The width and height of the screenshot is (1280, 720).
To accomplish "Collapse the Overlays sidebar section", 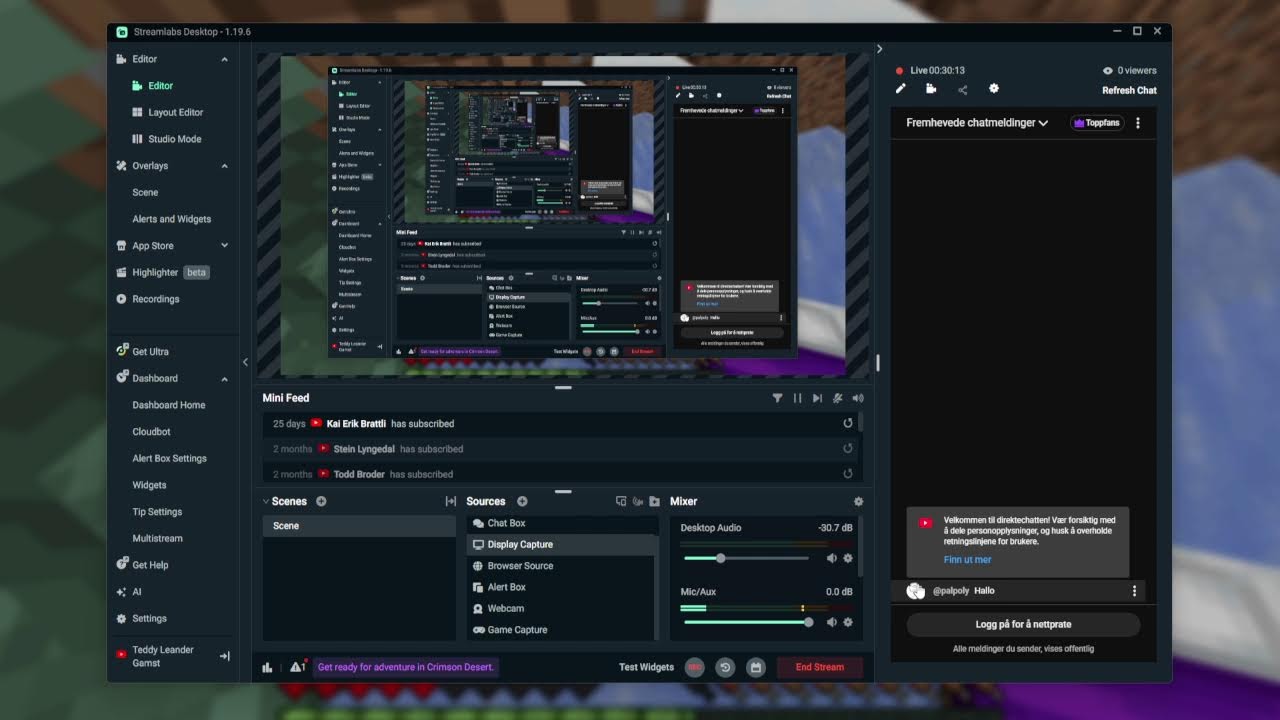I will [x=224, y=166].
